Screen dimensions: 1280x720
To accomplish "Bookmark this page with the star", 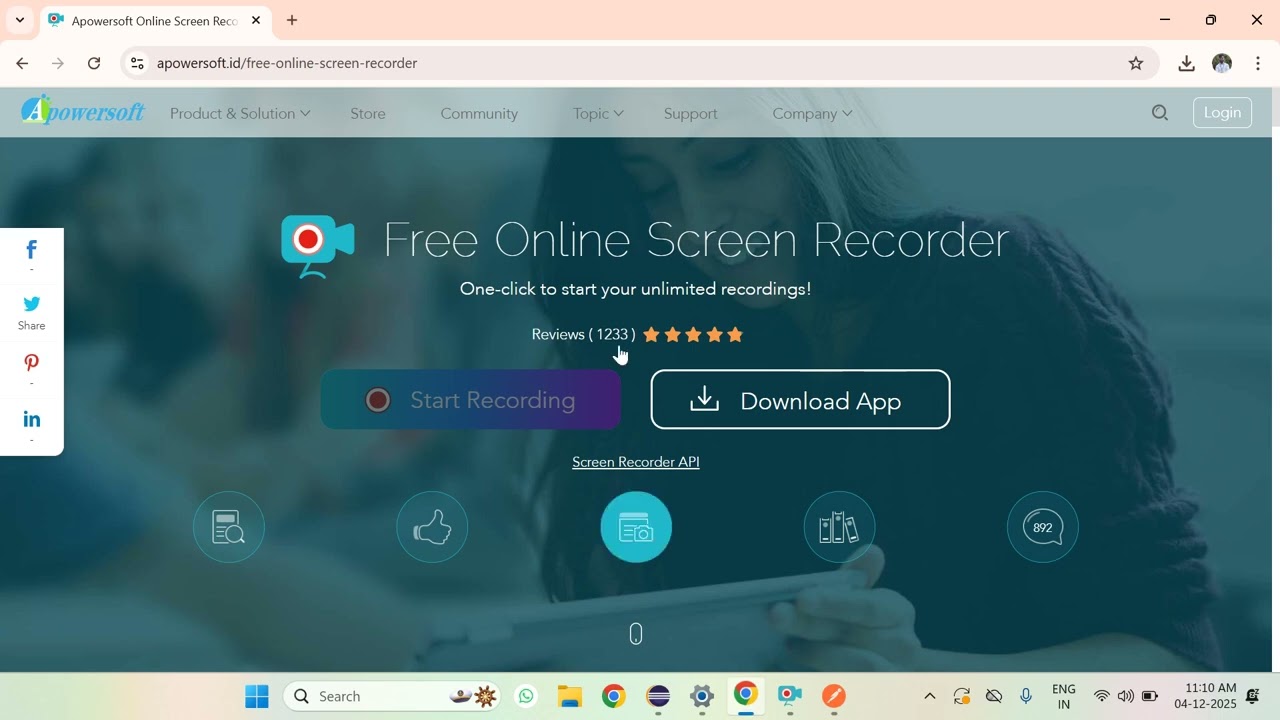I will click(1136, 63).
